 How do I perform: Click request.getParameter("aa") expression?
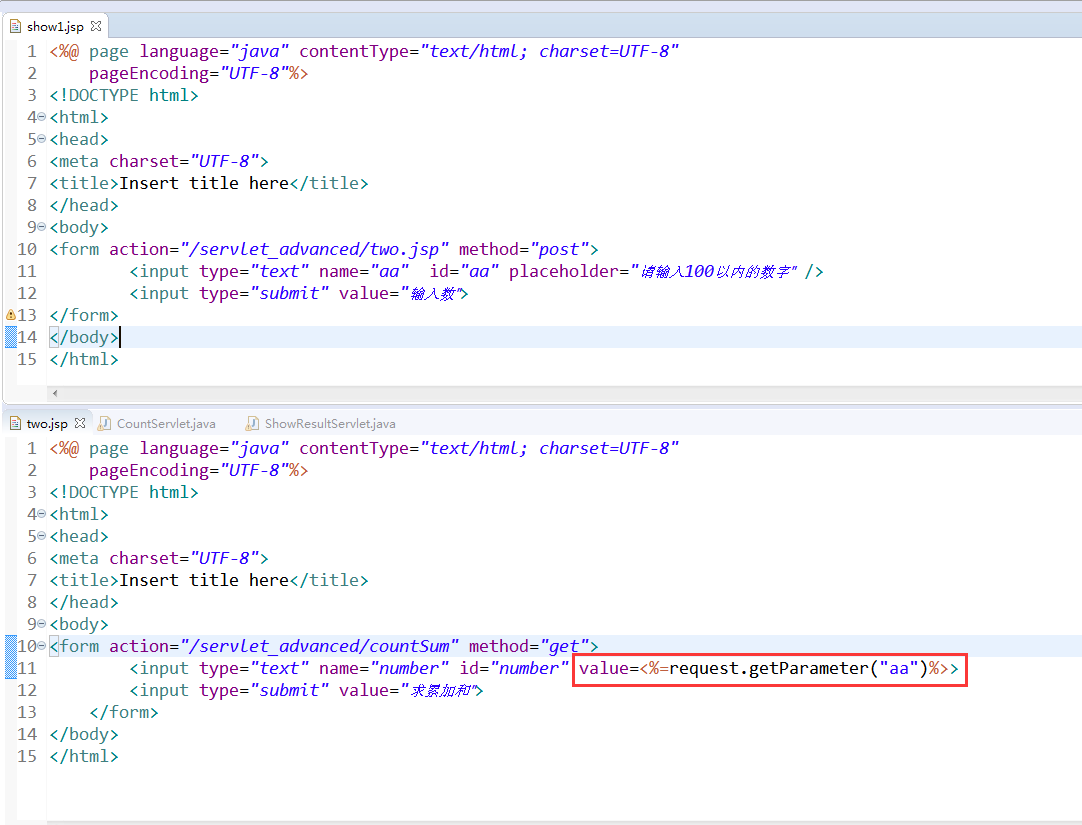pyautogui.click(x=798, y=668)
